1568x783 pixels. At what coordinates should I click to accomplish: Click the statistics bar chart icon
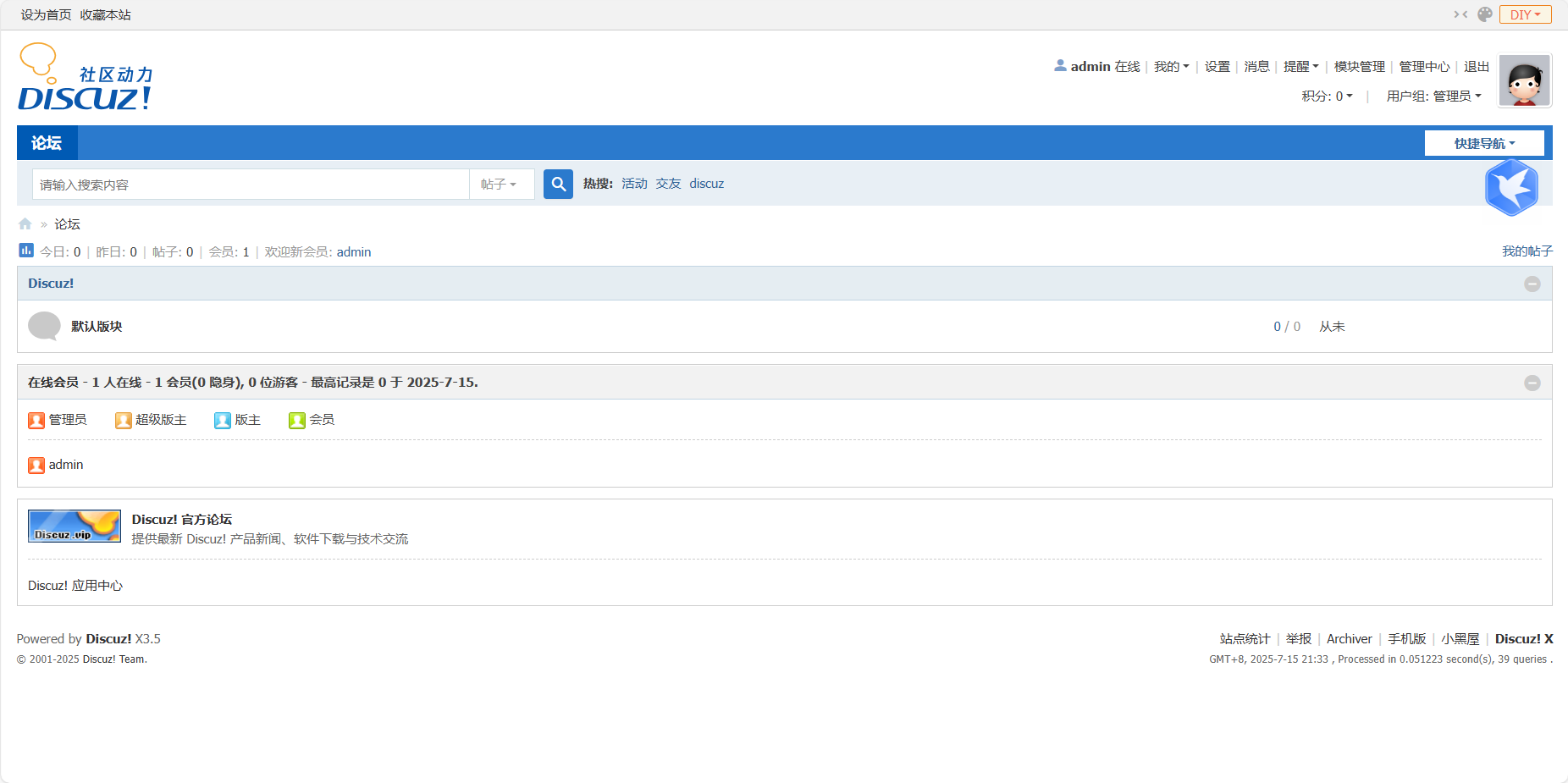[x=26, y=251]
